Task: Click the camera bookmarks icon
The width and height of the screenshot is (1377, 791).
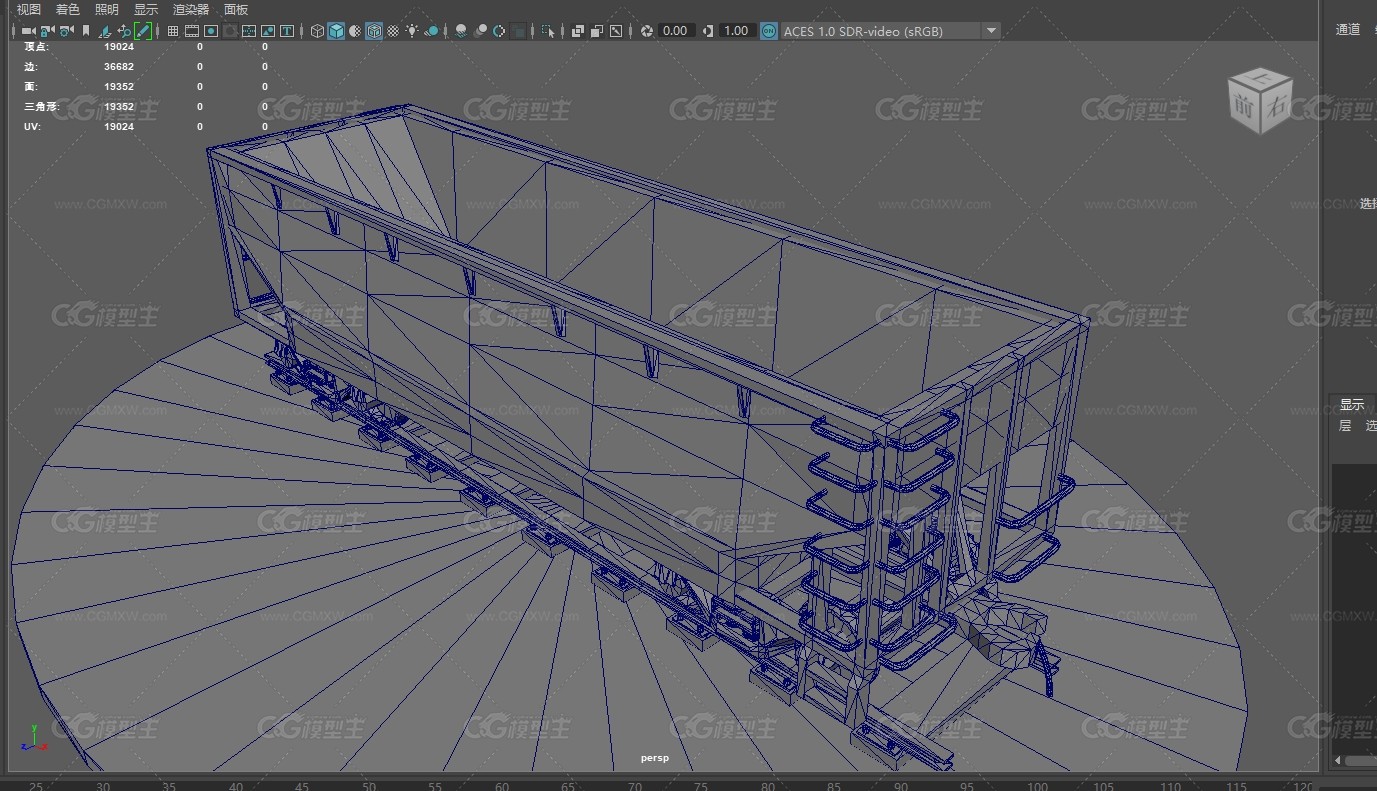Action: (x=85, y=31)
